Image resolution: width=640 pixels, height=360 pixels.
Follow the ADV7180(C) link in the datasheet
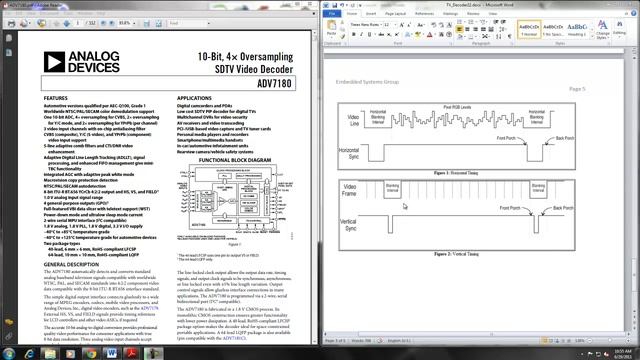(x=234, y=338)
